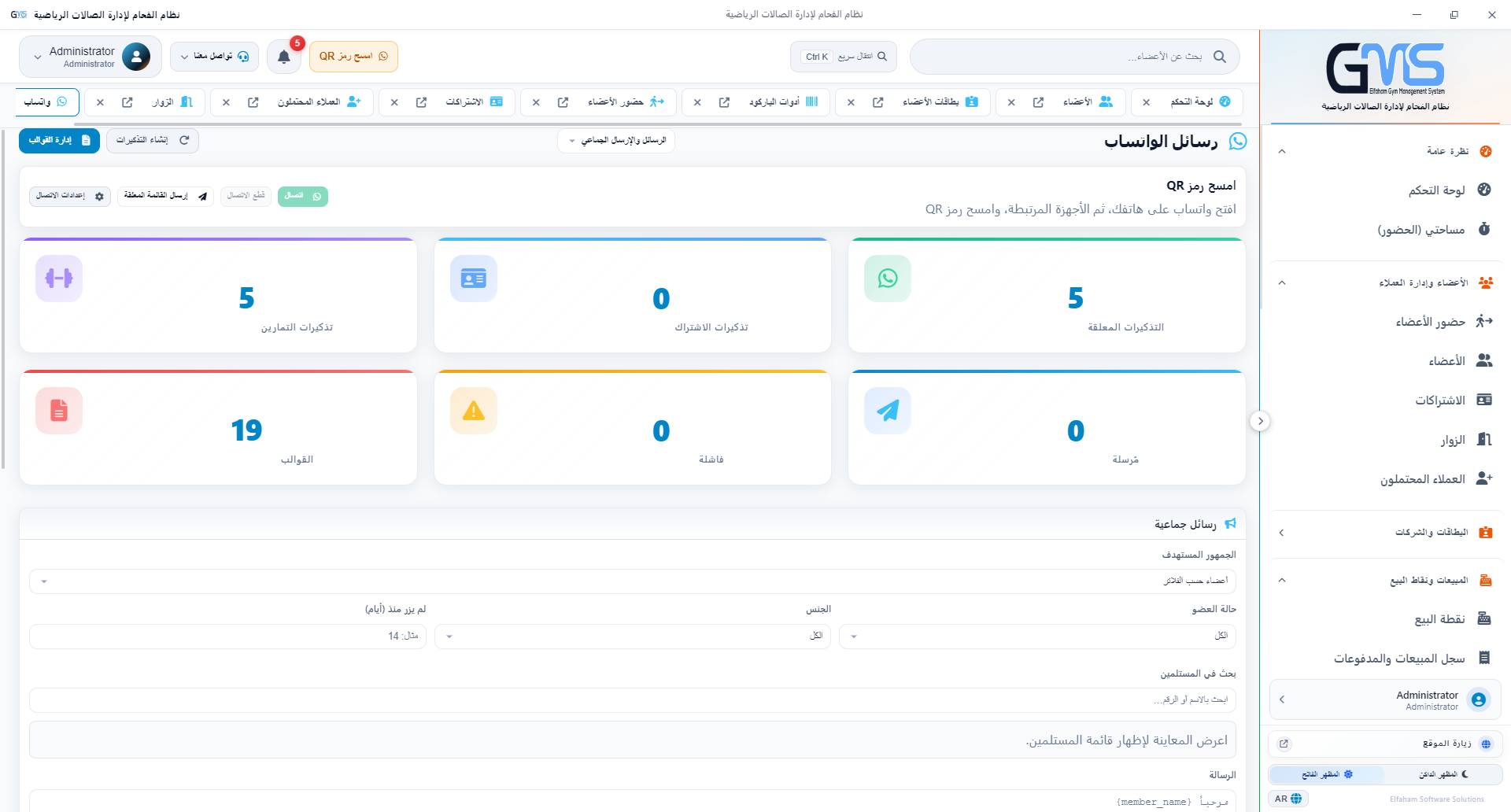The image size is (1511, 812).
Task: Pop out the members tab (الأعضاء)
Action: tap(1039, 102)
